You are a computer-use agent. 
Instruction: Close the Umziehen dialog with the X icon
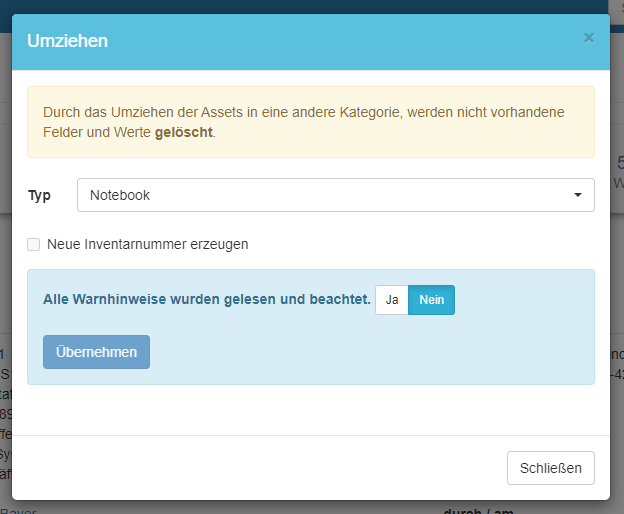click(588, 38)
